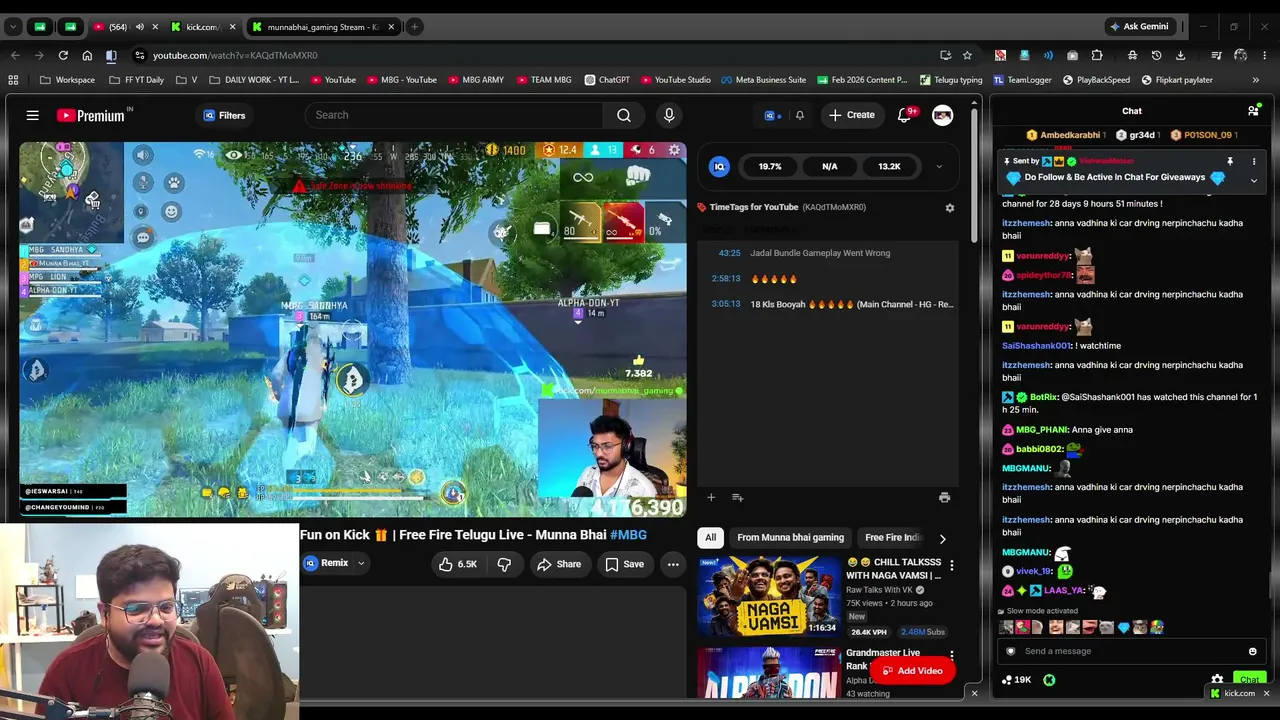Unpin the pinned chat message

click(x=1230, y=161)
